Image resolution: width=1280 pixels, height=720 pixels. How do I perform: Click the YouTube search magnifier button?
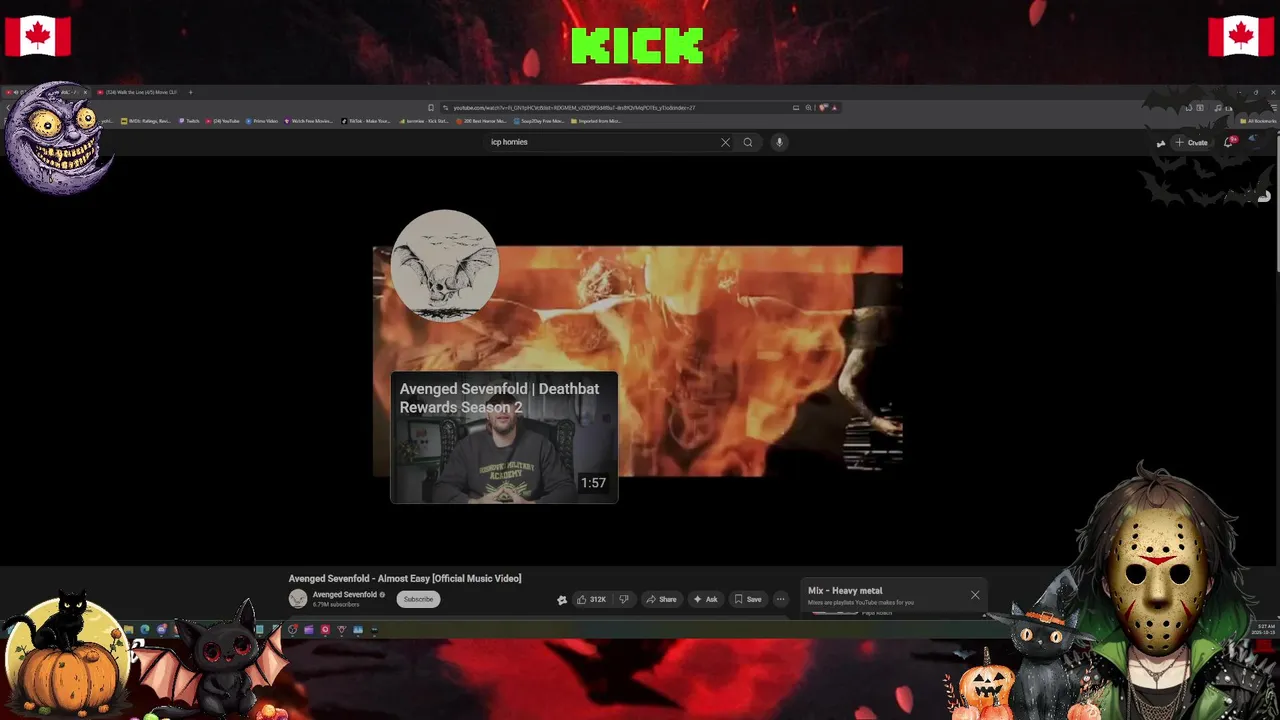pyautogui.click(x=747, y=142)
